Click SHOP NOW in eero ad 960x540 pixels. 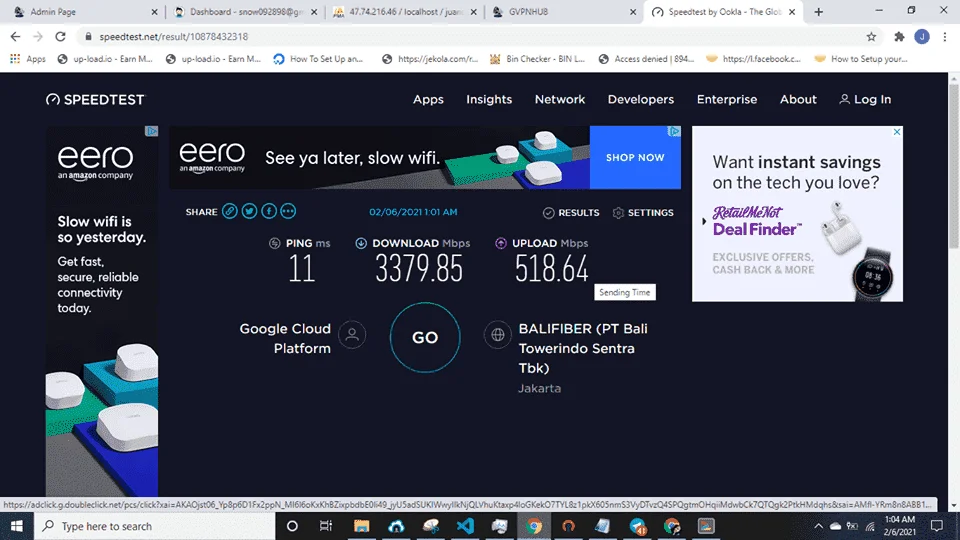coord(635,157)
